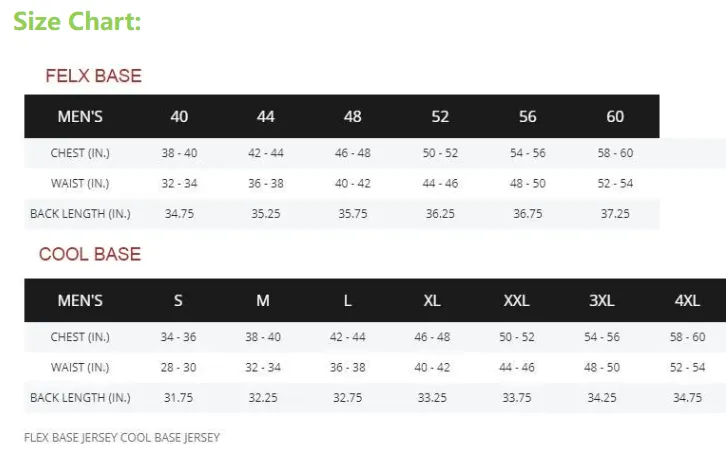This screenshot has width=726, height=470.
Task: Click the XXL size column header
Action: click(x=516, y=301)
